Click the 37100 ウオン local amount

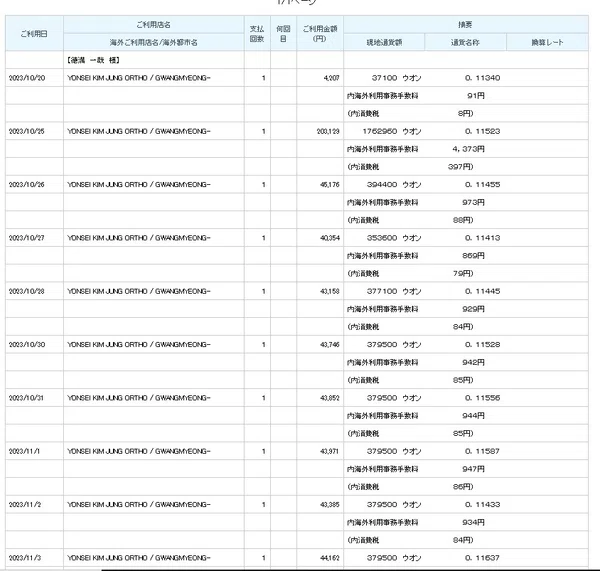click(396, 78)
